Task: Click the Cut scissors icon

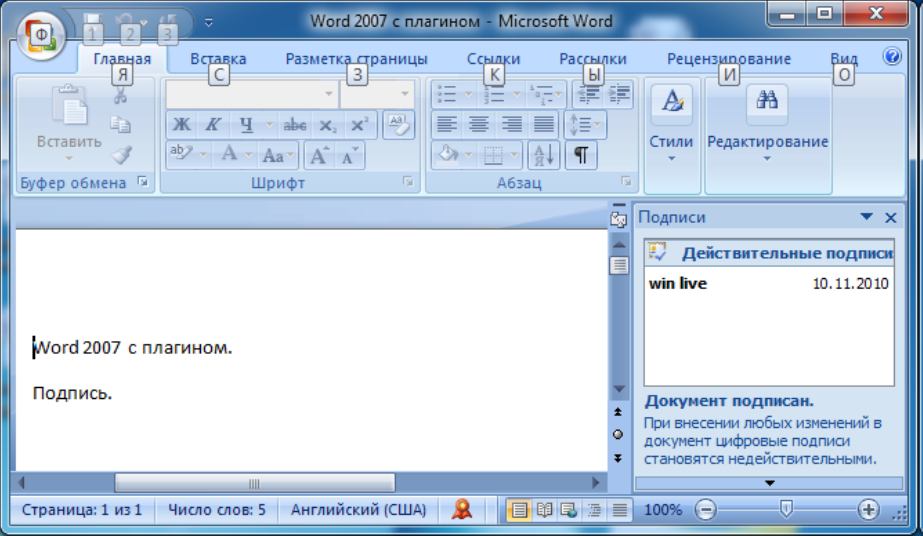Action: (x=121, y=95)
